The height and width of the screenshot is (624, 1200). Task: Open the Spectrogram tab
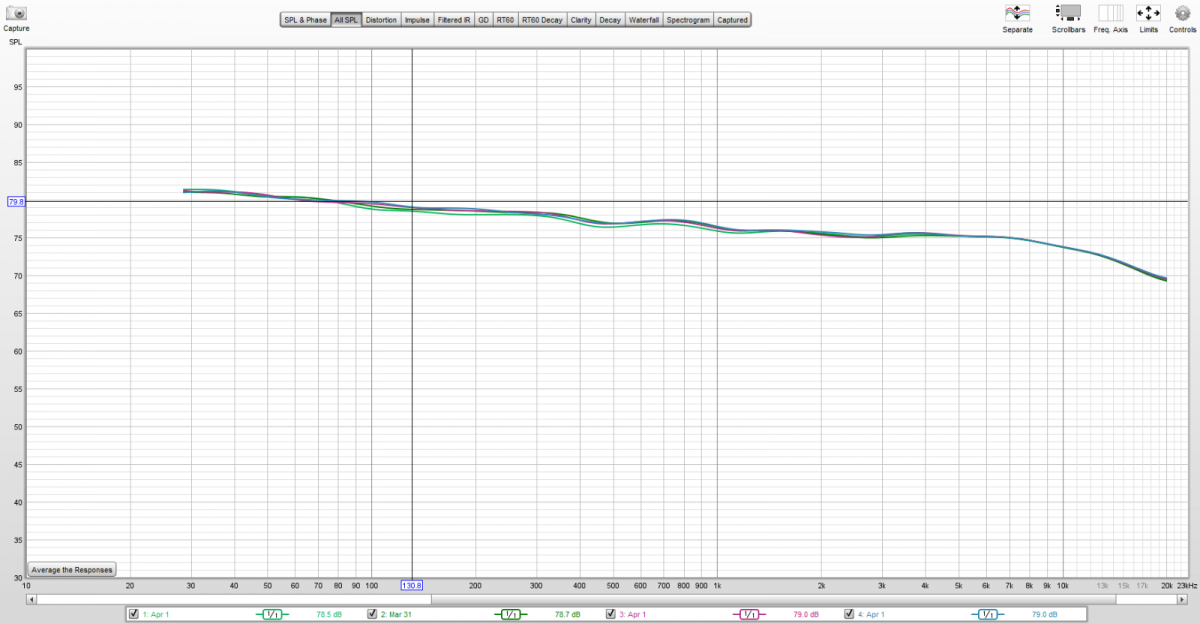pyautogui.click(x=688, y=20)
